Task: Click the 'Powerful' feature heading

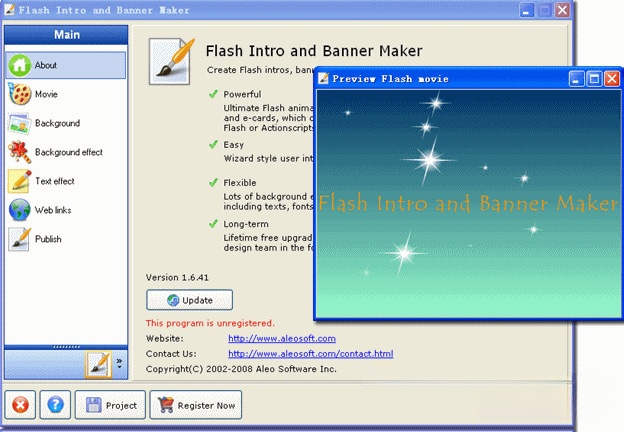Action: (242, 94)
